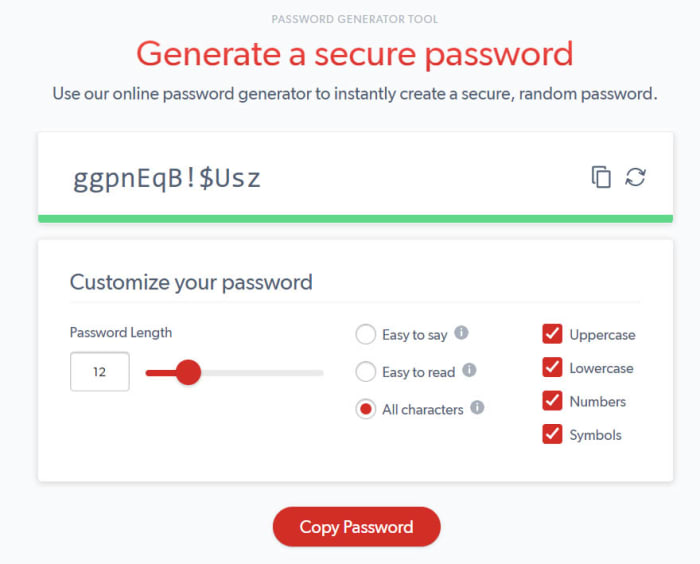This screenshot has height=564, width=700.
Task: Click info icon next to All characters
Action: (477, 407)
